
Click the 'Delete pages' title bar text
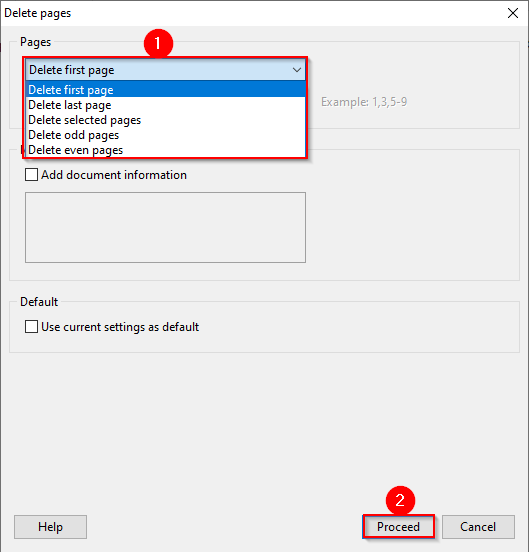click(37, 13)
